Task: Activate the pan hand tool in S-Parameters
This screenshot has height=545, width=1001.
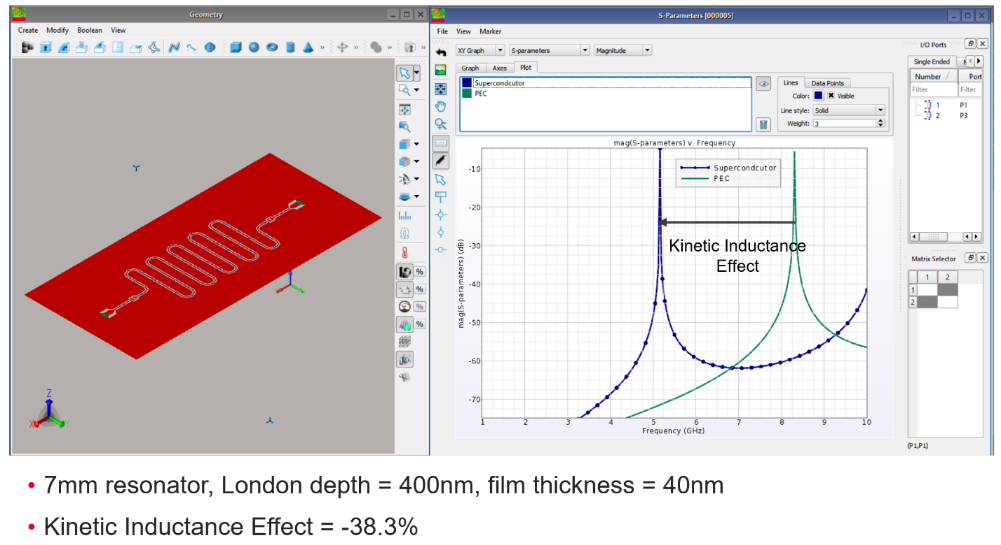Action: 440,106
